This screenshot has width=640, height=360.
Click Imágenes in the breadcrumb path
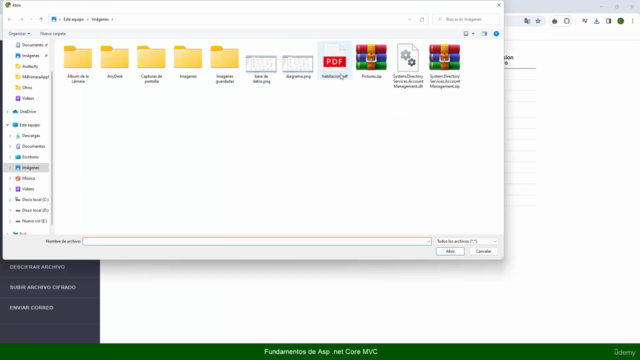click(x=100, y=19)
